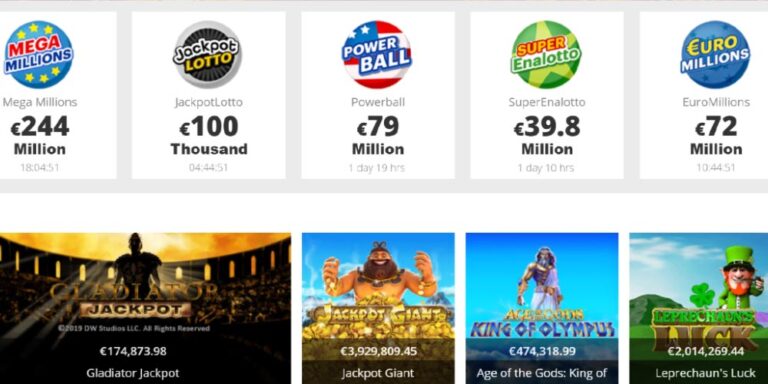The height and width of the screenshot is (384, 768).
Task: Click the €3,929,809.45 Jackpot Giant prize amount
Action: point(378,351)
